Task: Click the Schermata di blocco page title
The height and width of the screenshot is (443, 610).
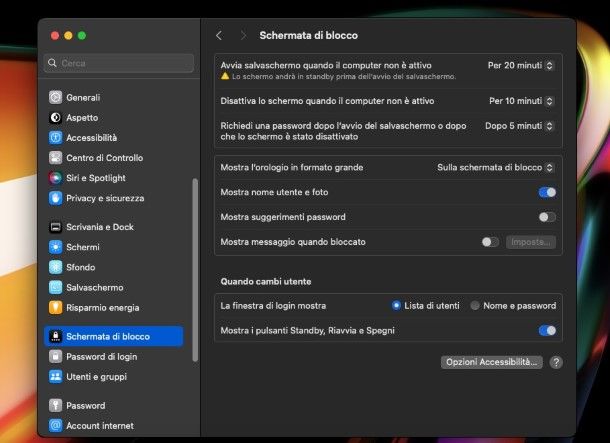Action: (309, 35)
